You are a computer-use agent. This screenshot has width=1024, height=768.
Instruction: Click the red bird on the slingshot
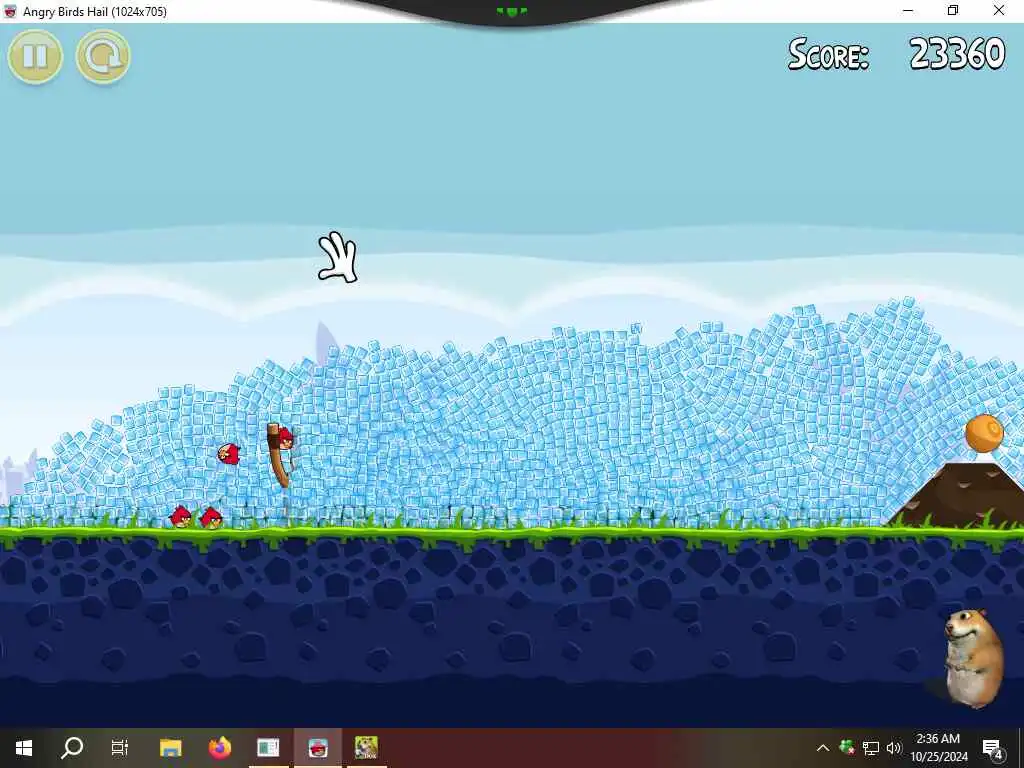(285, 439)
